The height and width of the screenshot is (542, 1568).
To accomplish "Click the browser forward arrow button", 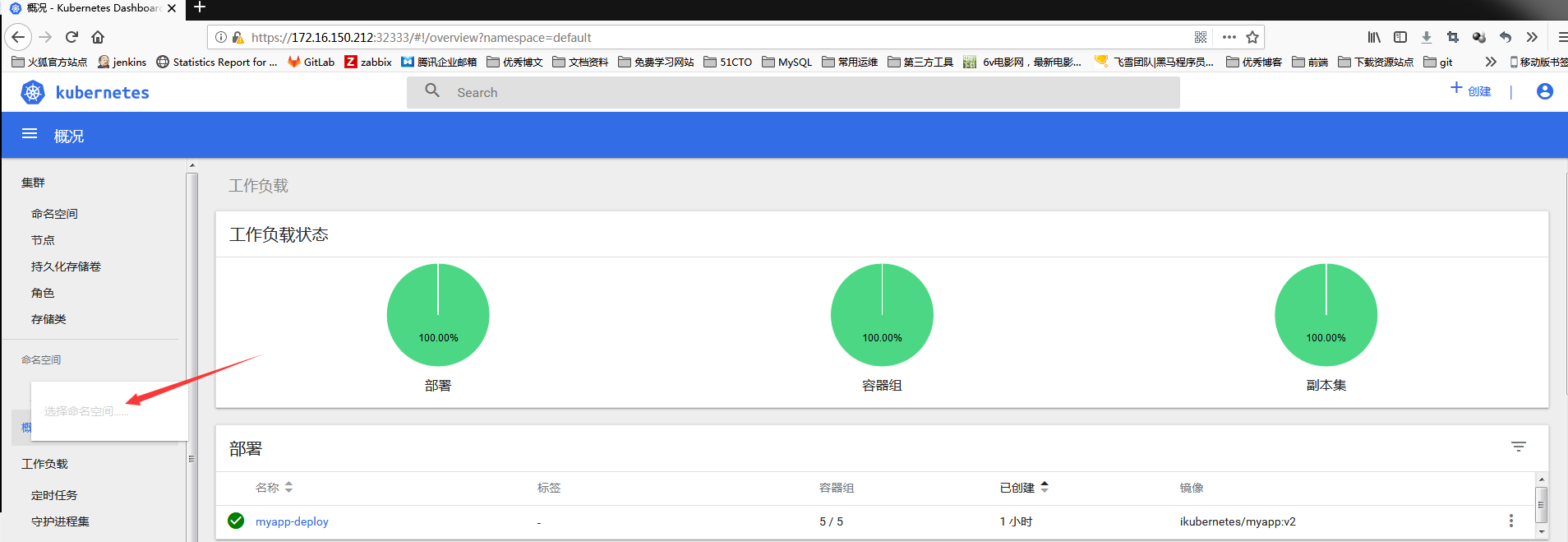I will [x=45, y=37].
